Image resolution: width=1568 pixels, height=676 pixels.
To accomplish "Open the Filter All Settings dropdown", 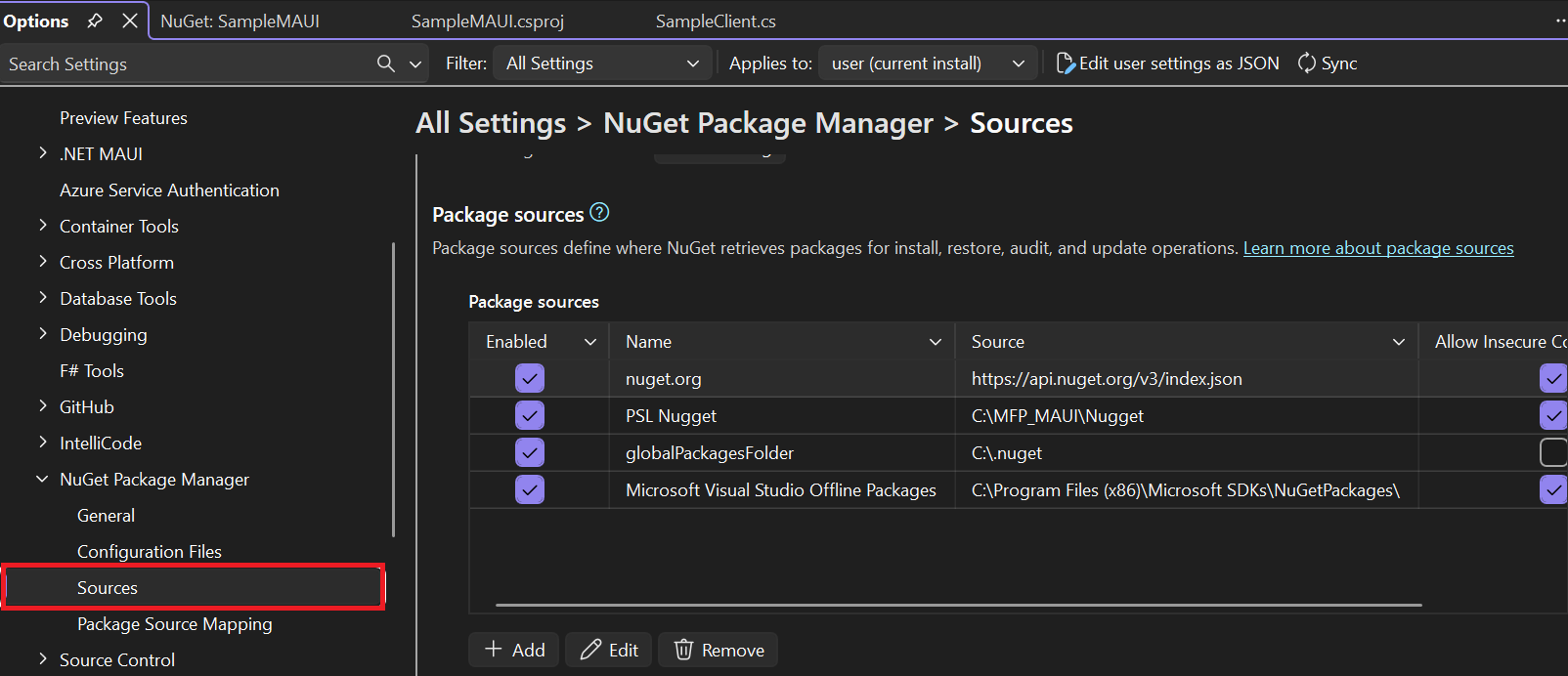I will (x=603, y=63).
